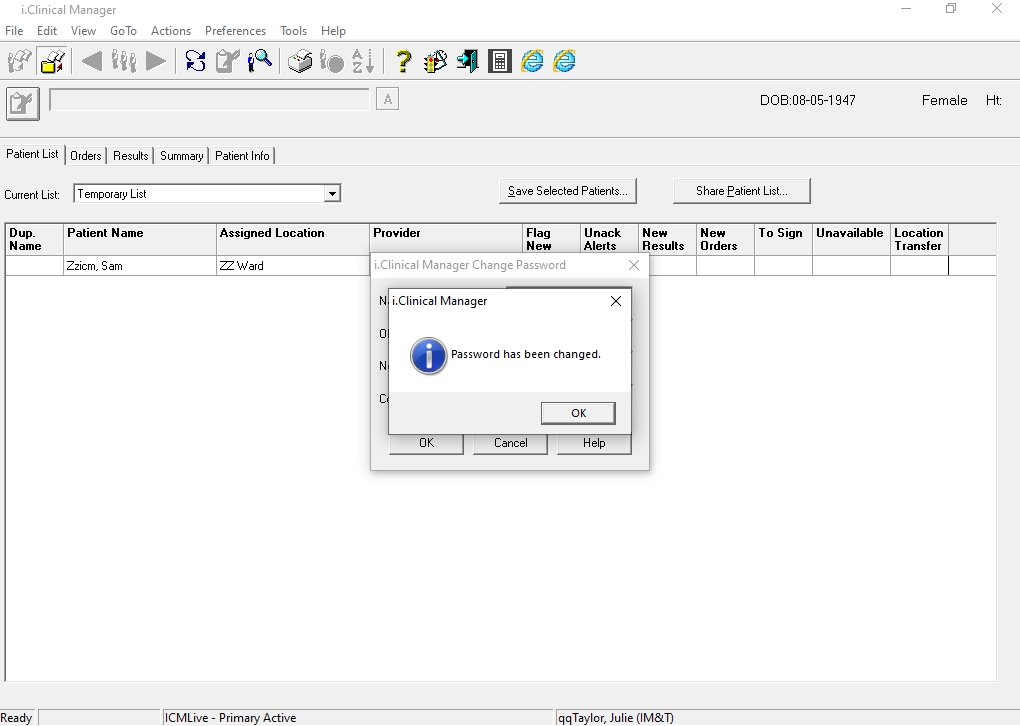This screenshot has width=1020, height=726.
Task: Click the printer toolbar icon
Action: pyautogui.click(x=300, y=61)
